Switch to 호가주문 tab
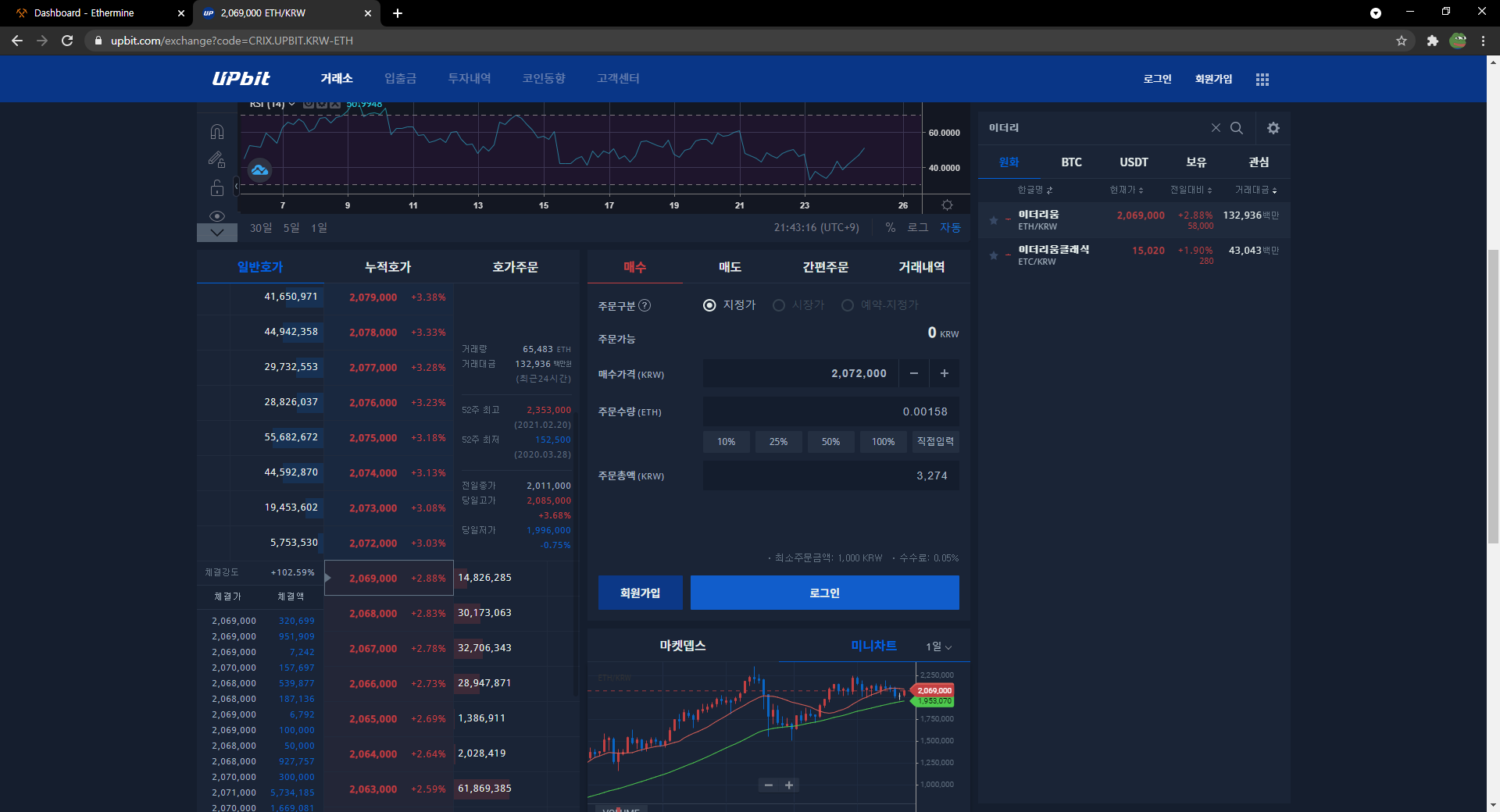The height and width of the screenshot is (812, 1500). (516, 267)
